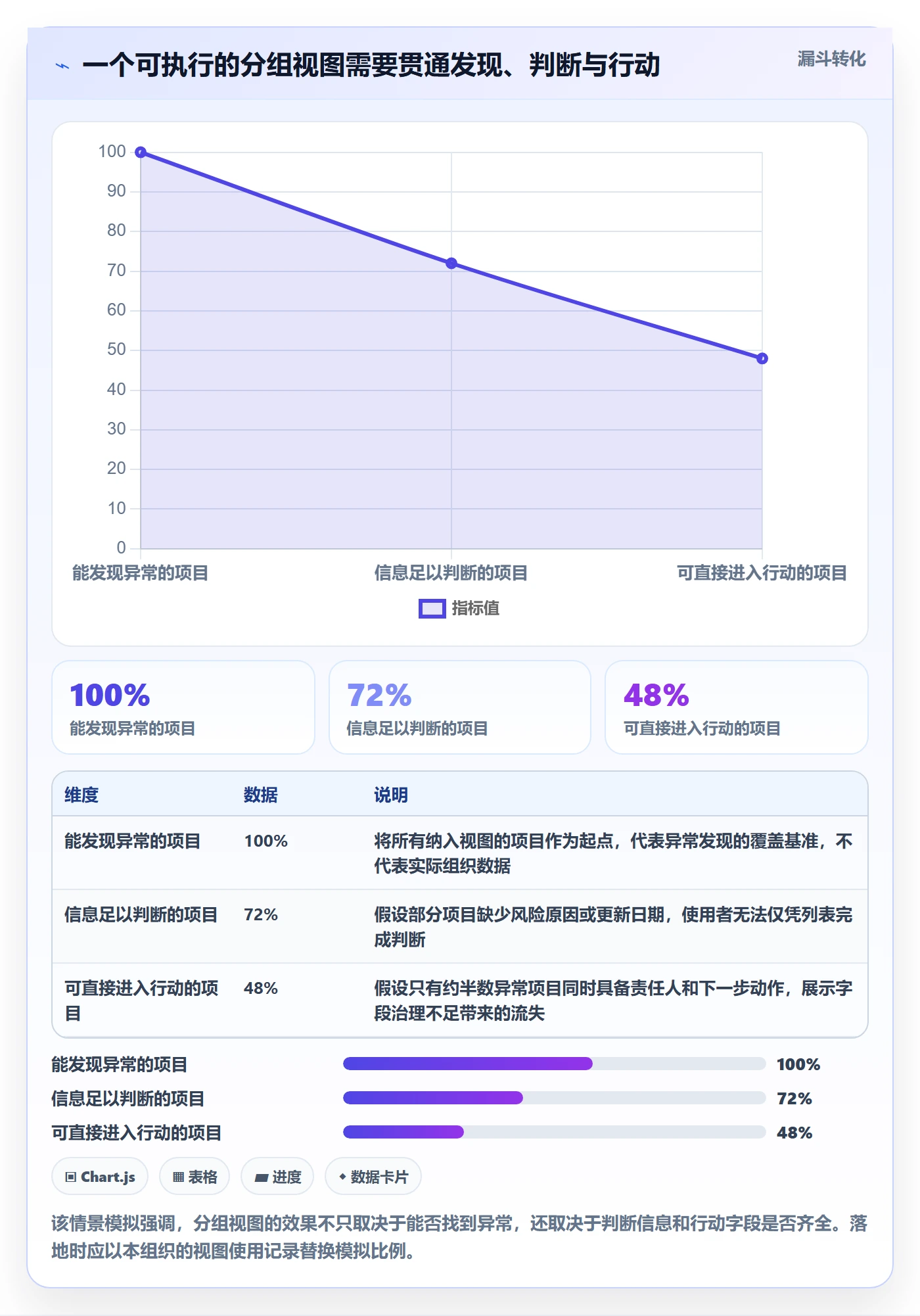The image size is (920, 1316).
Task: Click x-axis label 能发现异常的项目
Action: [x=140, y=573]
